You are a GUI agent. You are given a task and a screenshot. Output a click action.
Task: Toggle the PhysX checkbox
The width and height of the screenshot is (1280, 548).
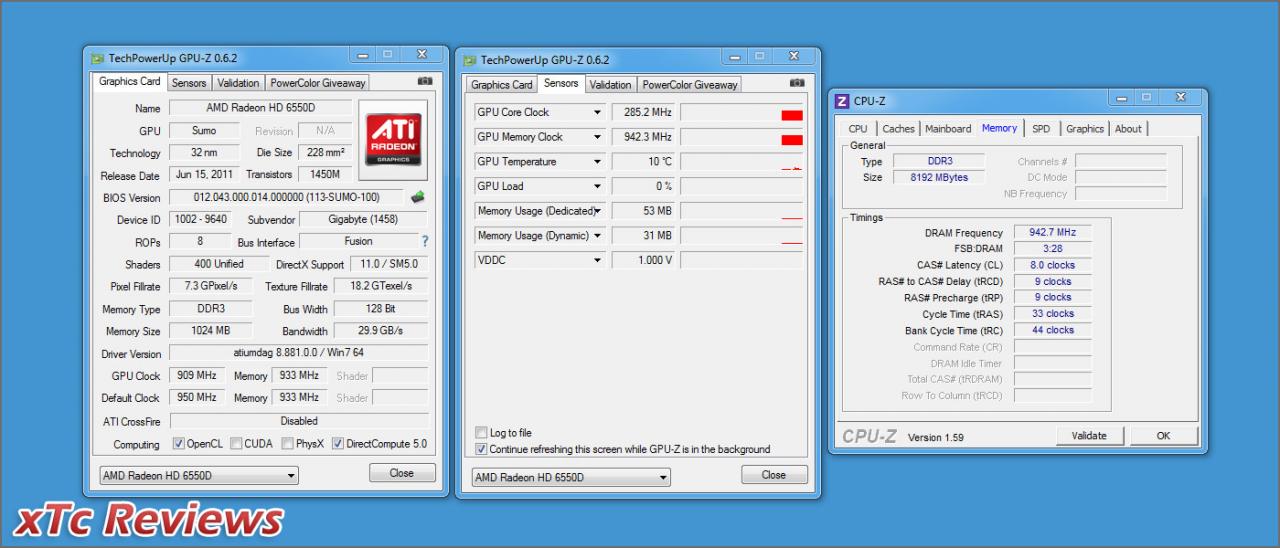287,444
